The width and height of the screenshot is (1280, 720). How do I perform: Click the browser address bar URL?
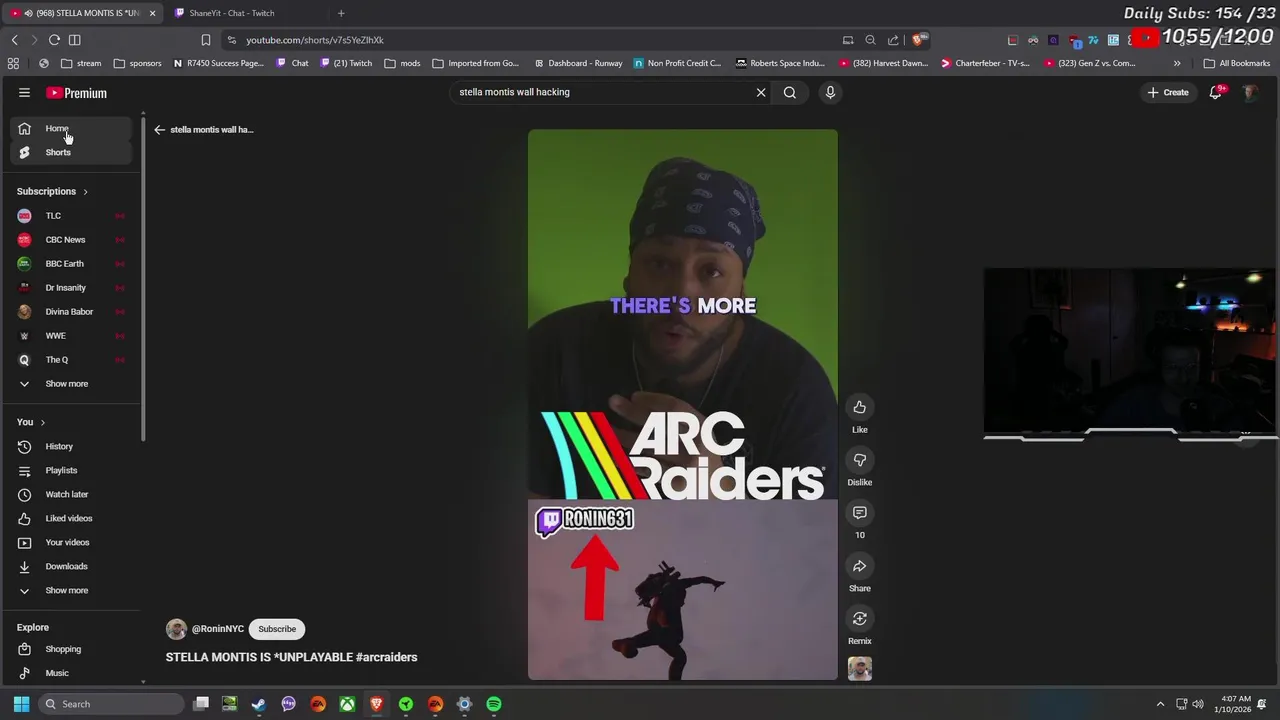click(x=314, y=40)
